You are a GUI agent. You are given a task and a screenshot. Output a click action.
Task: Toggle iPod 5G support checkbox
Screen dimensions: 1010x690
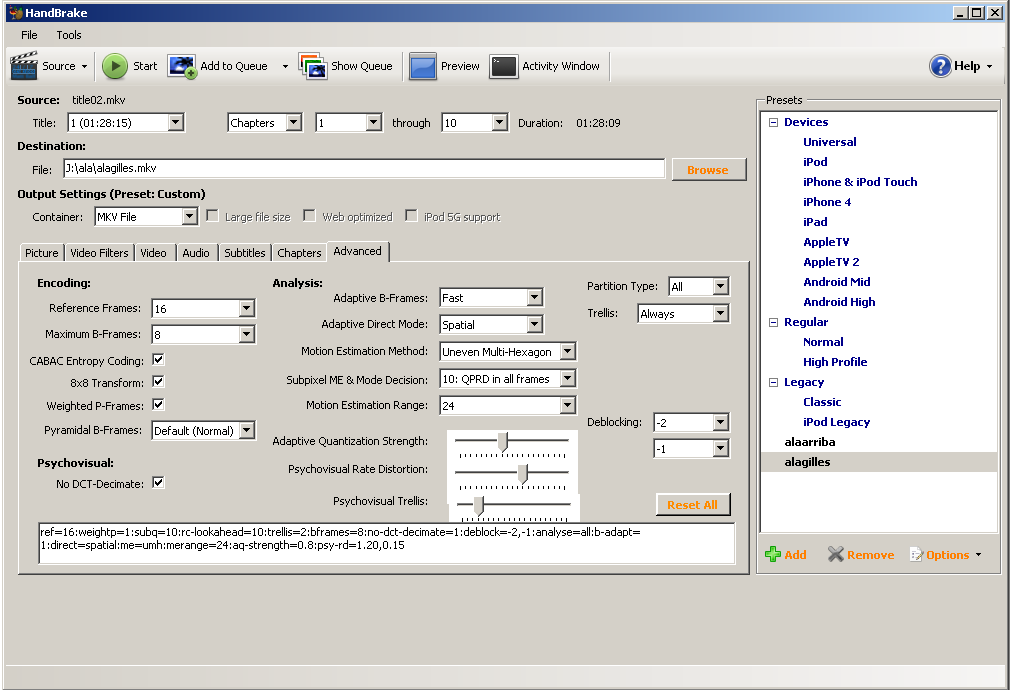pyautogui.click(x=411, y=216)
